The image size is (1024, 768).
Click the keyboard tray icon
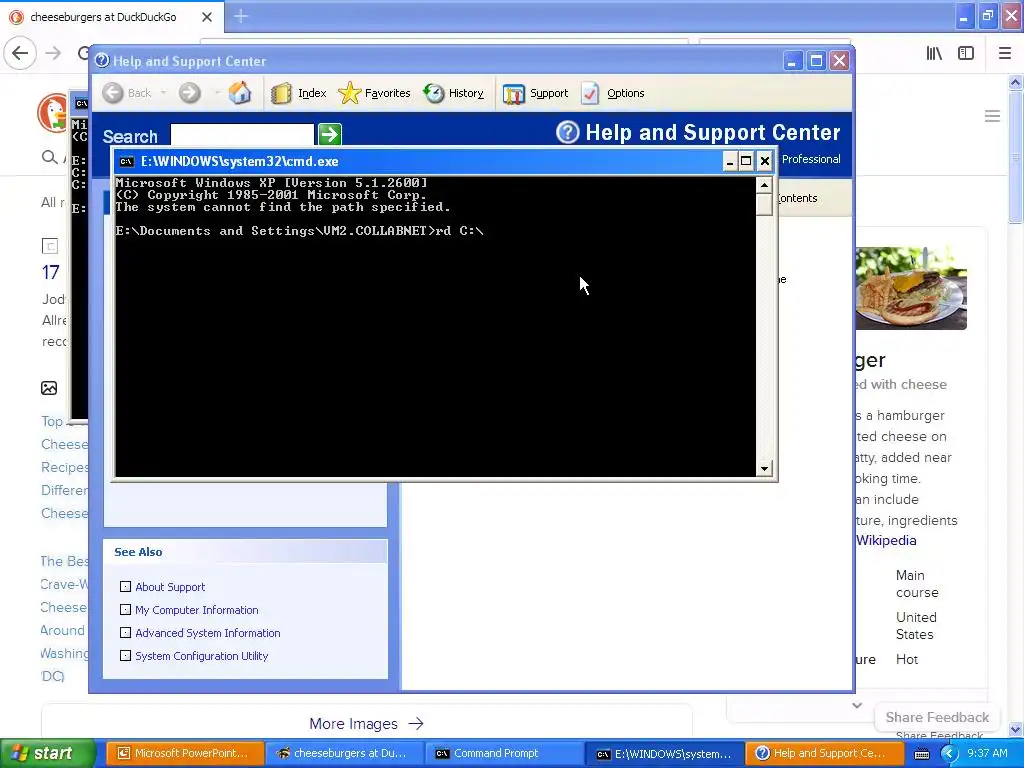[921, 754]
